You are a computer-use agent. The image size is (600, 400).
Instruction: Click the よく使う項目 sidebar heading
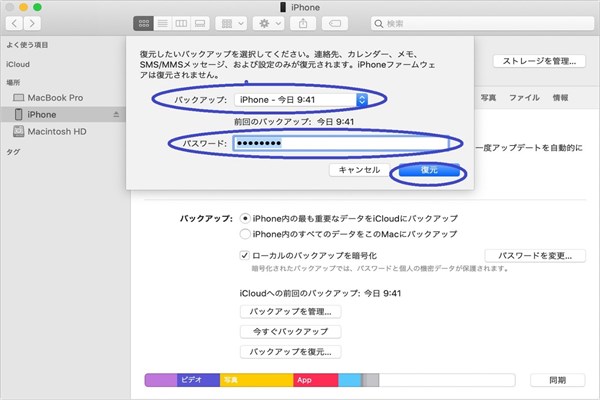point(27,45)
